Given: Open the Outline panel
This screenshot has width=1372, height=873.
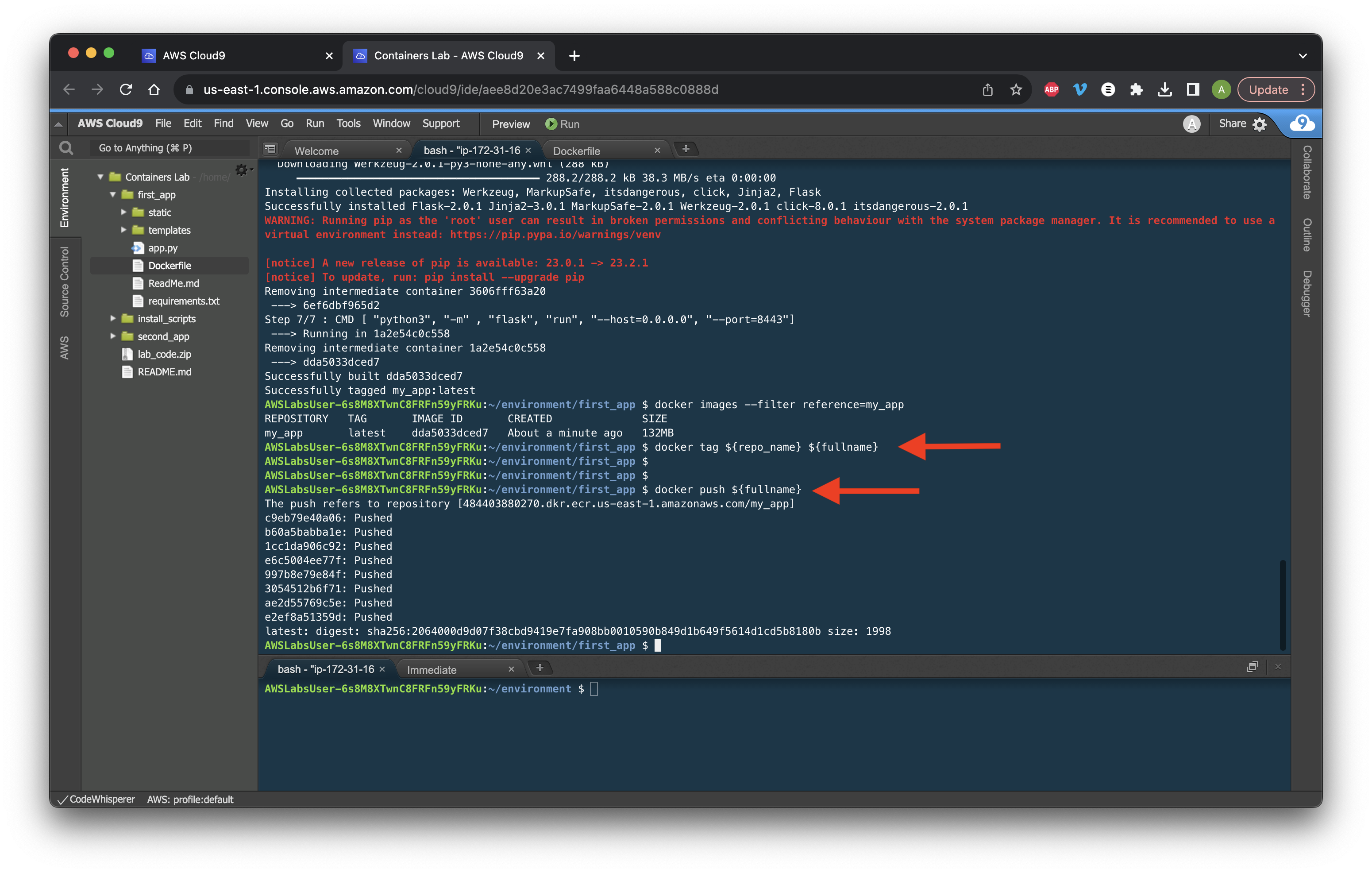Looking at the screenshot, I should tap(1307, 234).
